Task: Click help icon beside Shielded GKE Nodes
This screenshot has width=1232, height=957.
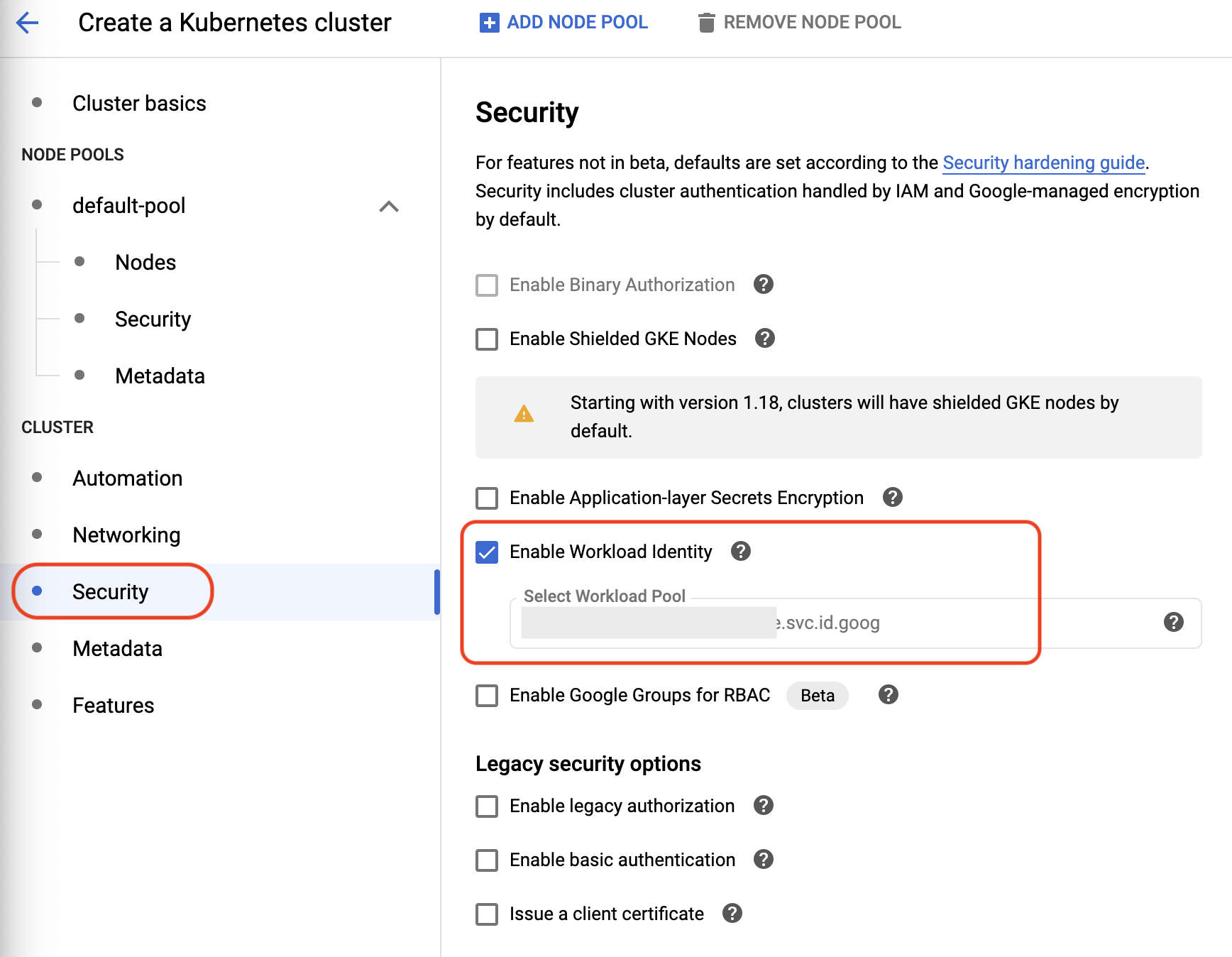Action: pyautogui.click(x=764, y=339)
